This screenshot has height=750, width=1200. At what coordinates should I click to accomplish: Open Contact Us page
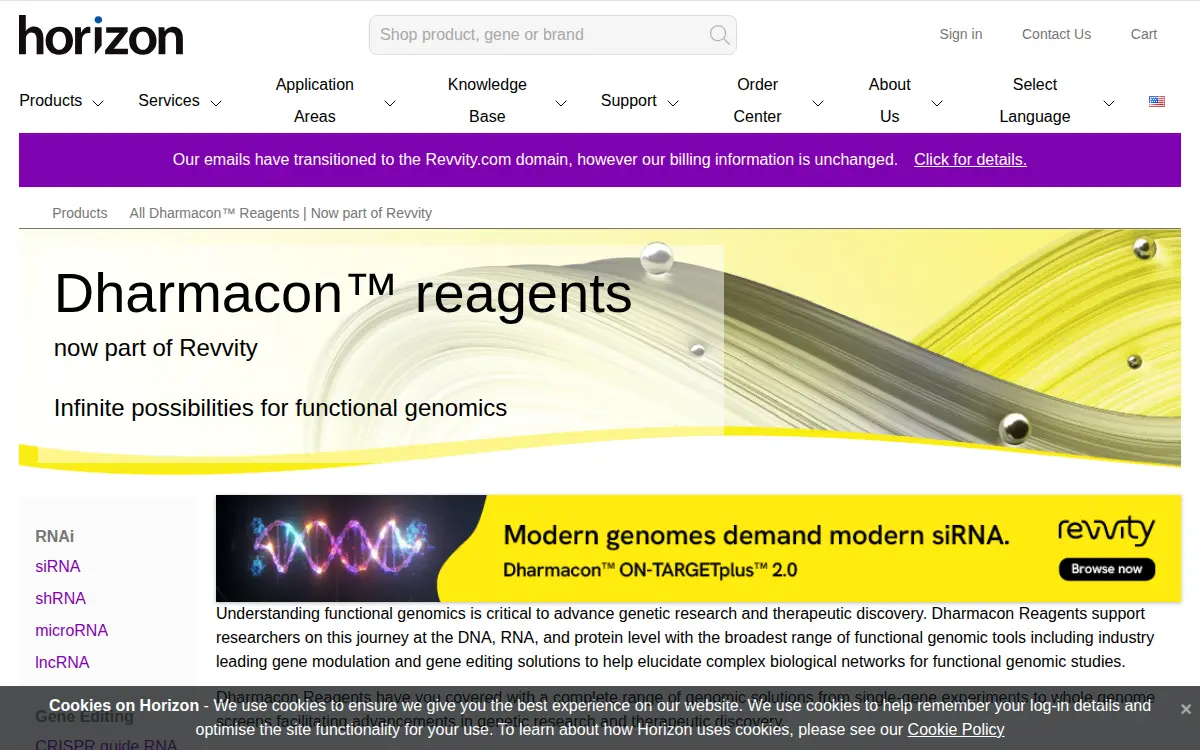tap(1056, 34)
